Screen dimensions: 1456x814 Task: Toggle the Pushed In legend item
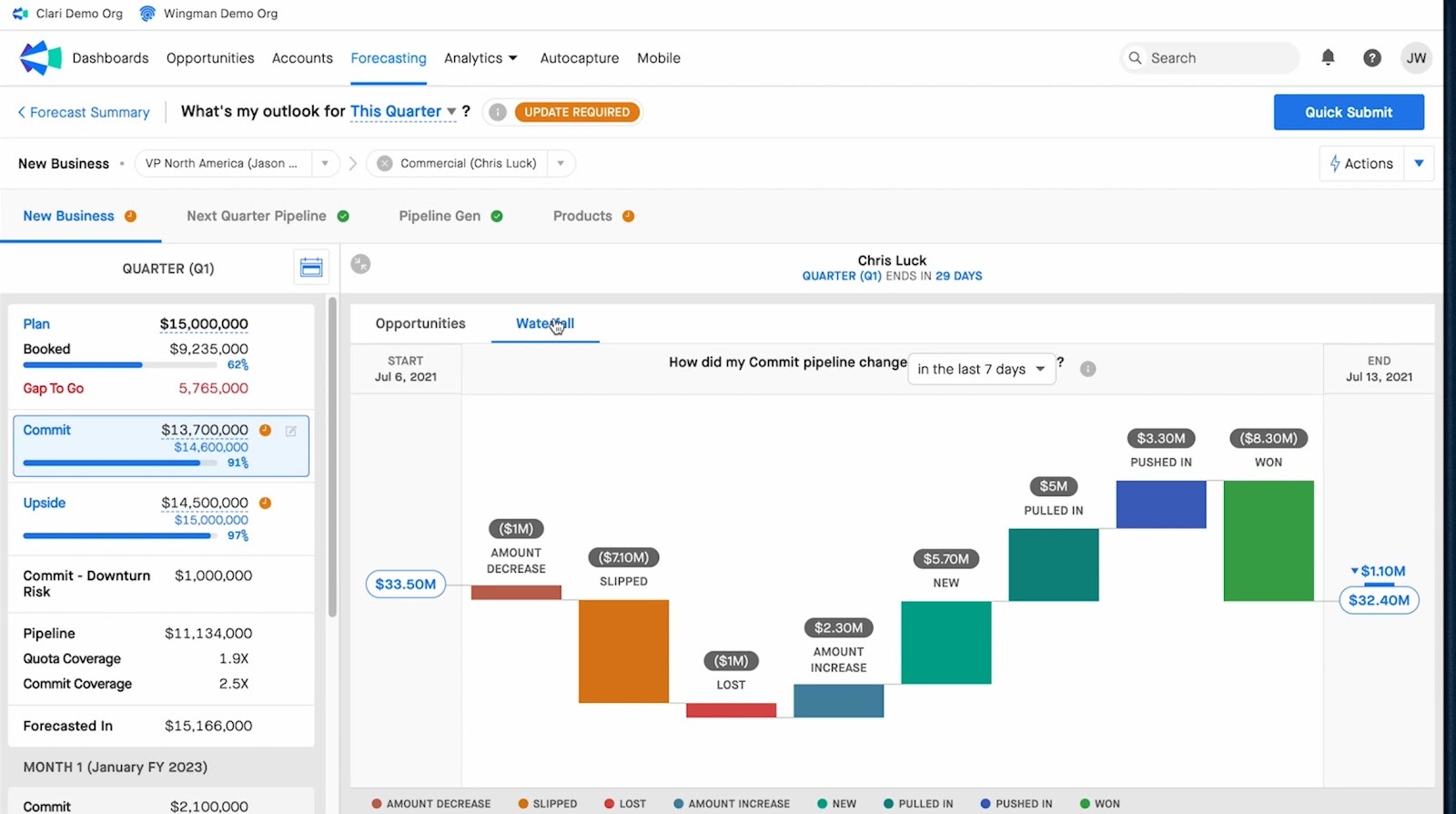tap(1016, 804)
